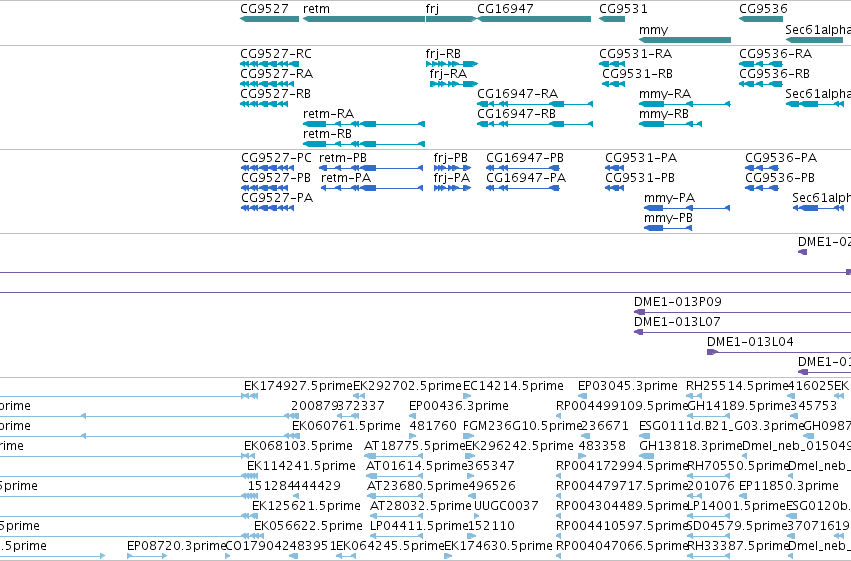Click the EC14214.5prime EST label
The height and width of the screenshot is (561, 851).
point(513,386)
